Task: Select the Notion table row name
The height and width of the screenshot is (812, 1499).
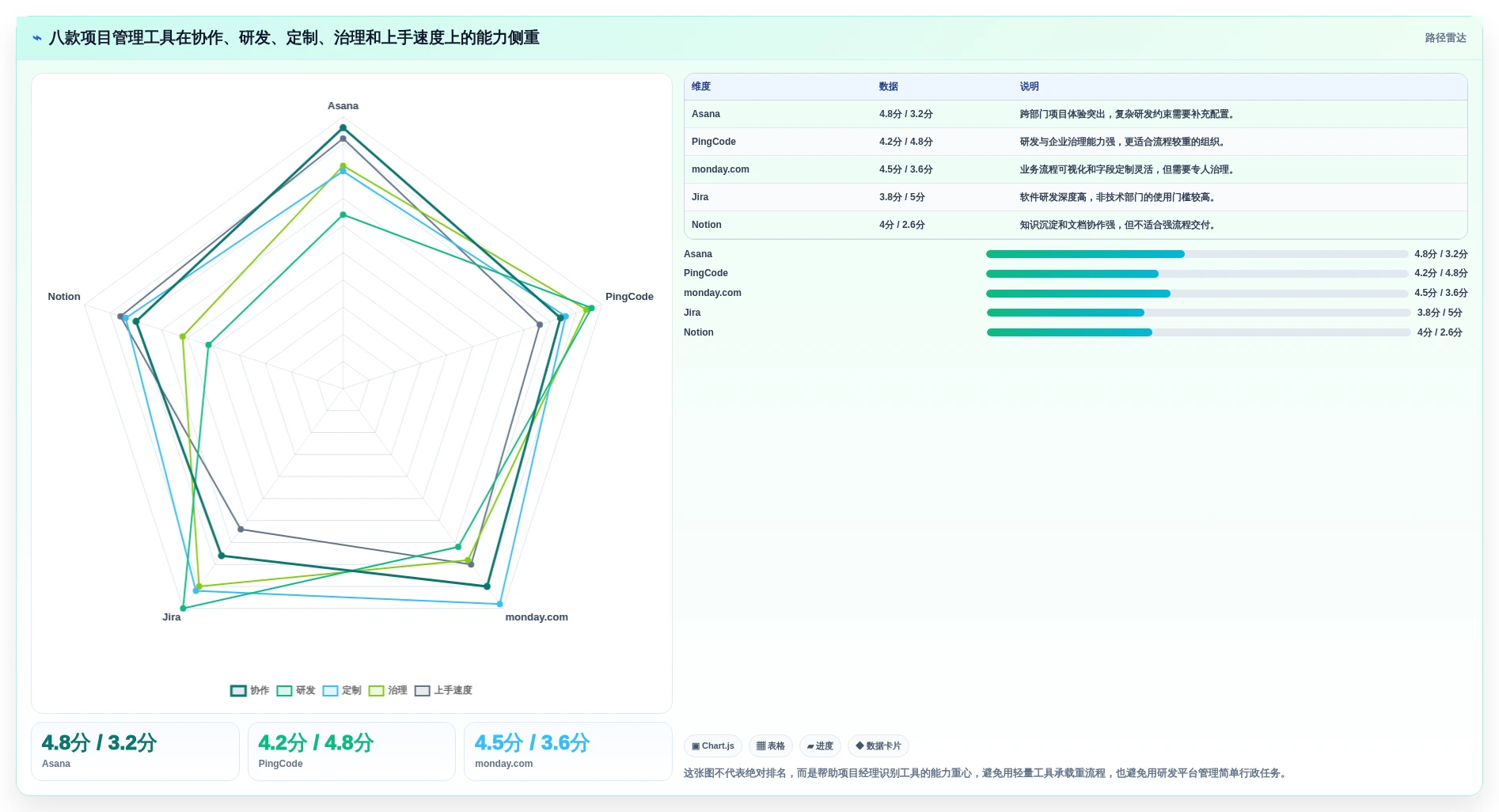Action: 707,225
